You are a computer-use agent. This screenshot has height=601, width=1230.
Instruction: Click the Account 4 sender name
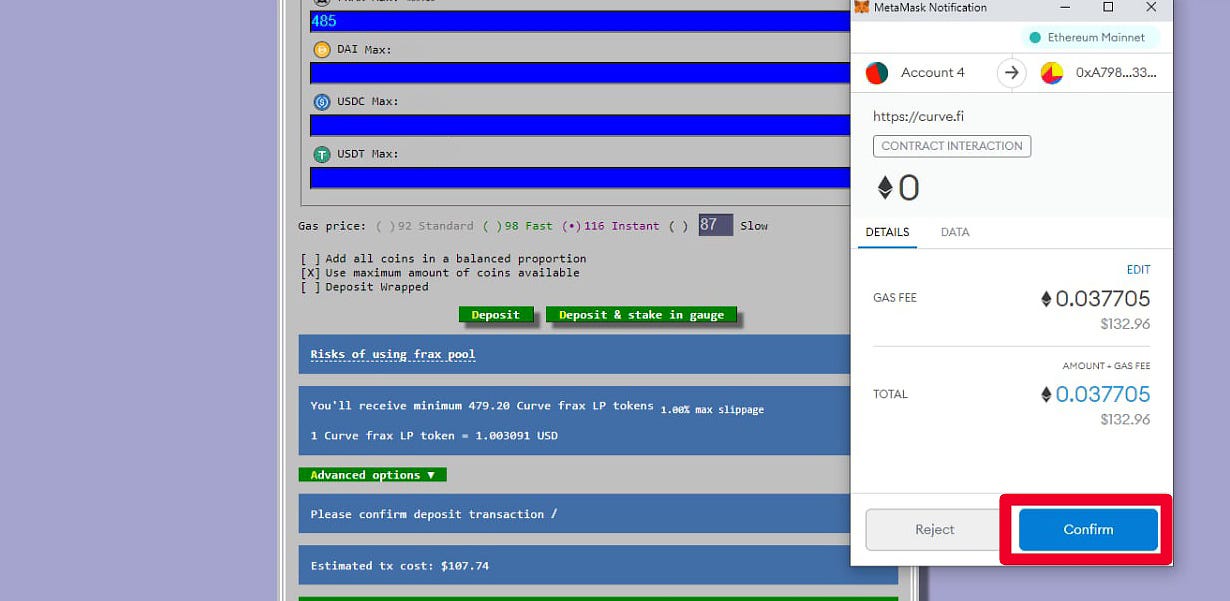(933, 72)
